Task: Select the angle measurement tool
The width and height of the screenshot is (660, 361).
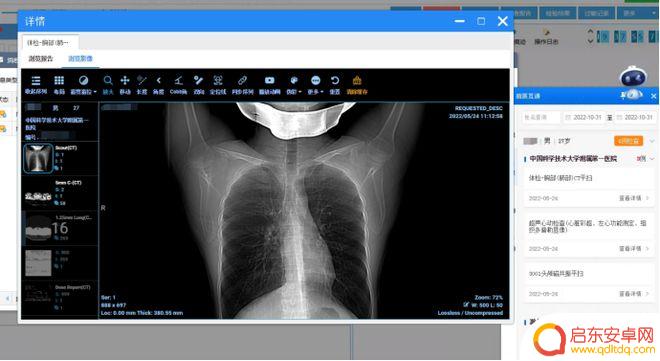Action: tap(158, 84)
